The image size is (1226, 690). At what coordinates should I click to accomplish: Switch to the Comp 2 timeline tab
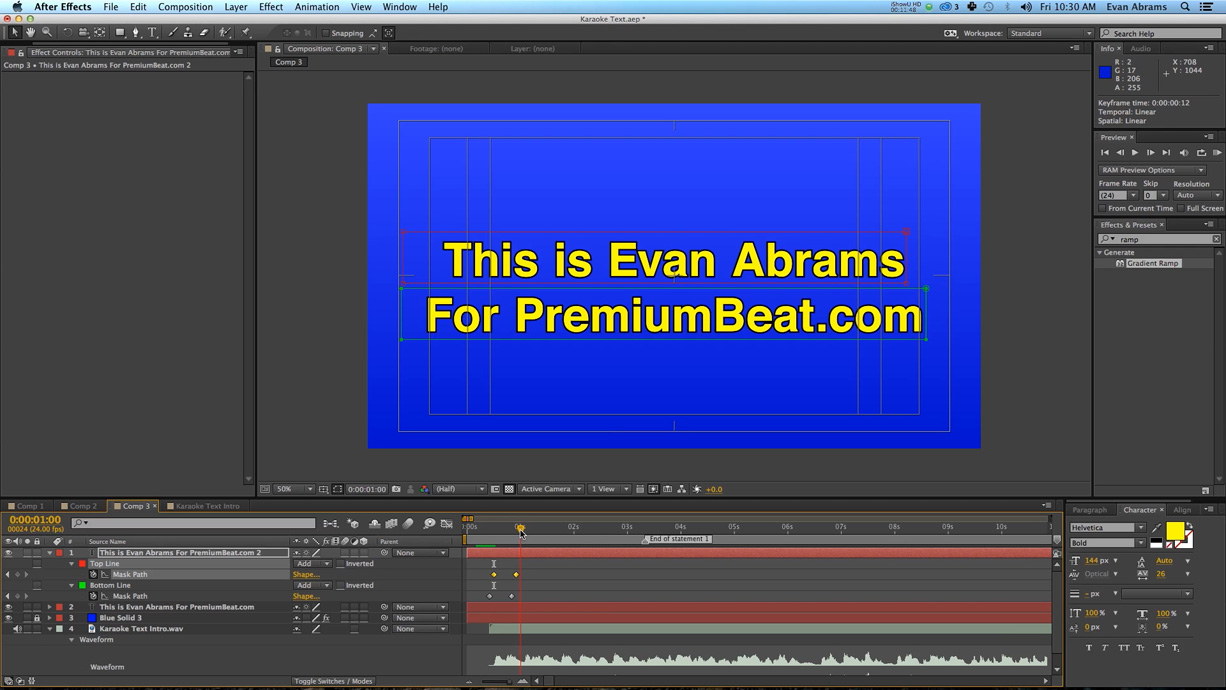coord(82,506)
